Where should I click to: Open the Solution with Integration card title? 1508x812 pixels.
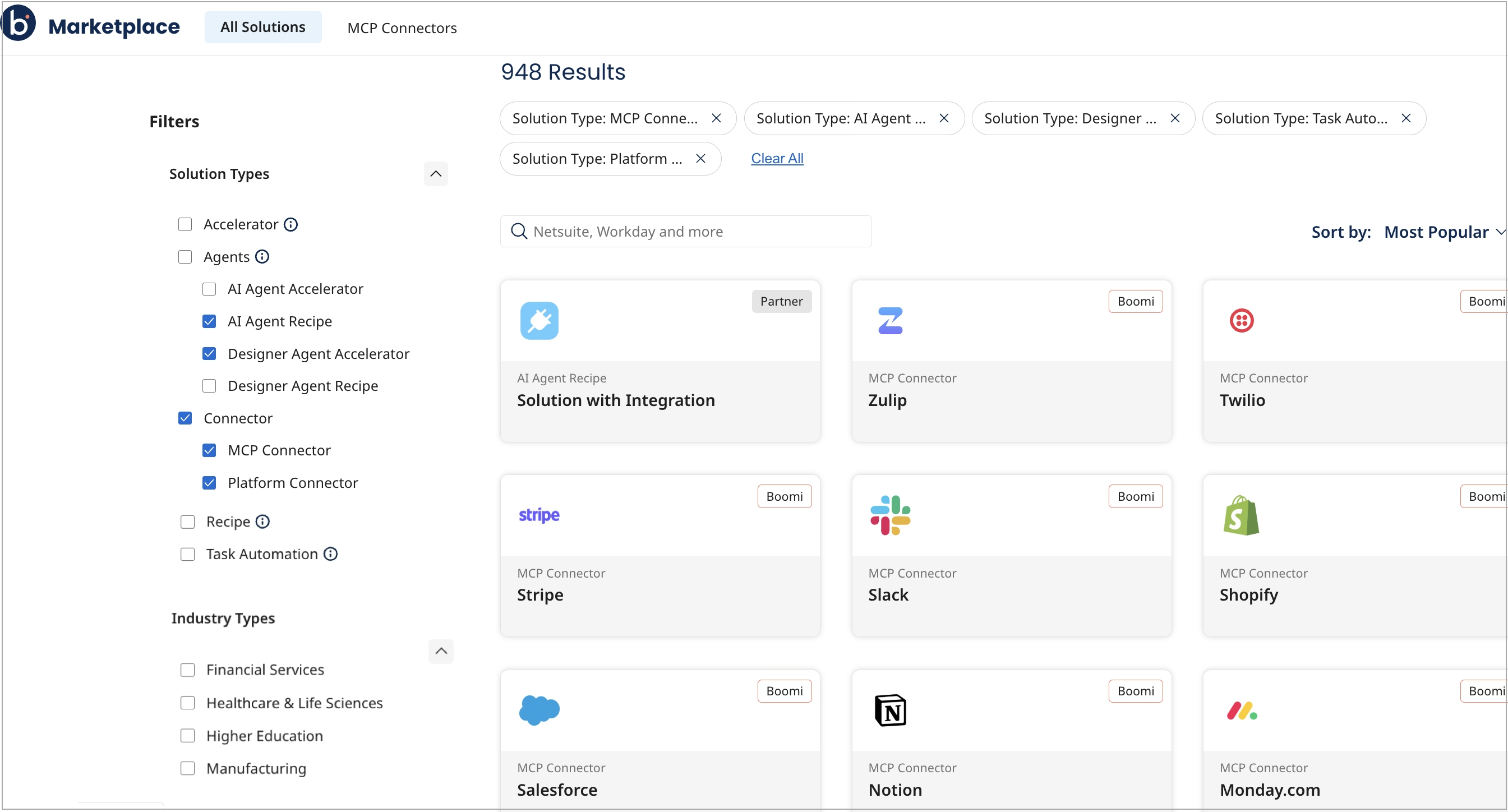[615, 400]
